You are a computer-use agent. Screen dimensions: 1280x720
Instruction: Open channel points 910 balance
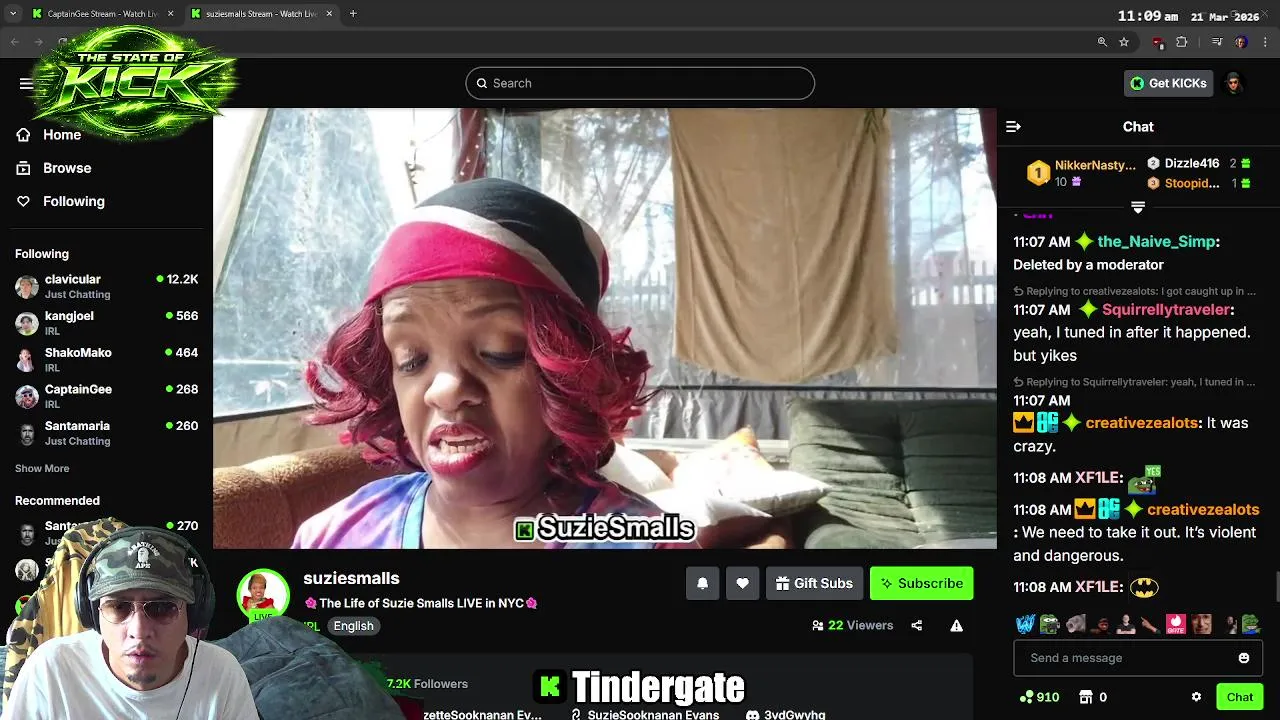1039,697
